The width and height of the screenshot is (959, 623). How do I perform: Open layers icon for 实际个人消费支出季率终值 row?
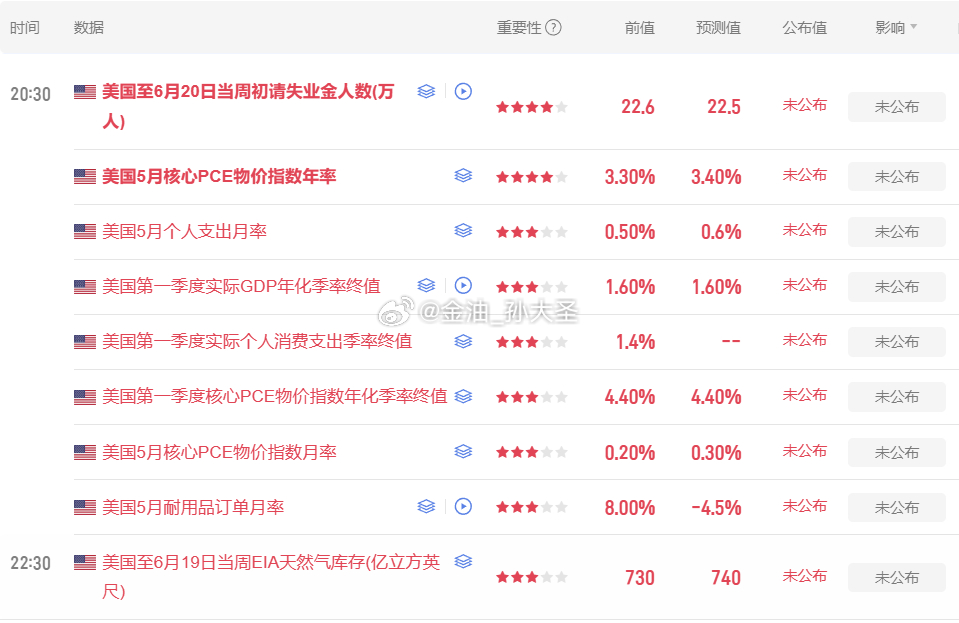463,341
